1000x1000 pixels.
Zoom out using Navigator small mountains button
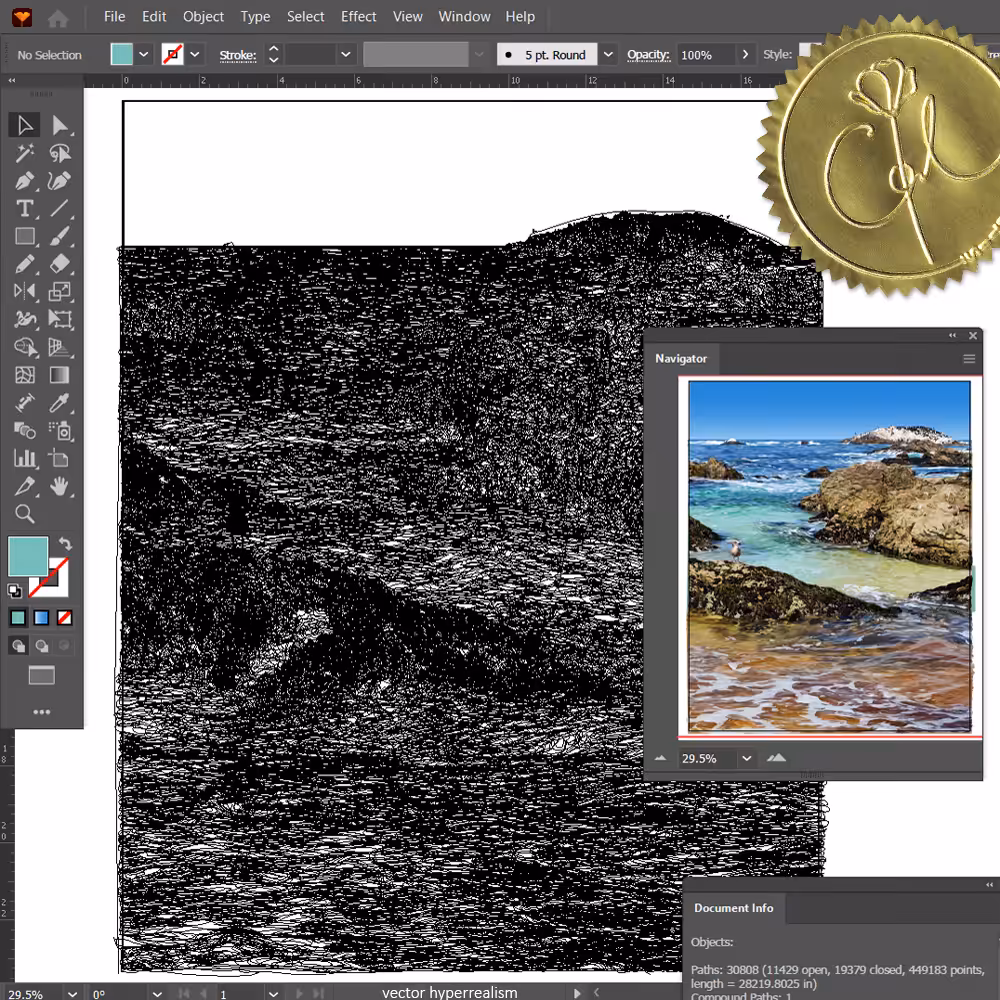click(660, 758)
